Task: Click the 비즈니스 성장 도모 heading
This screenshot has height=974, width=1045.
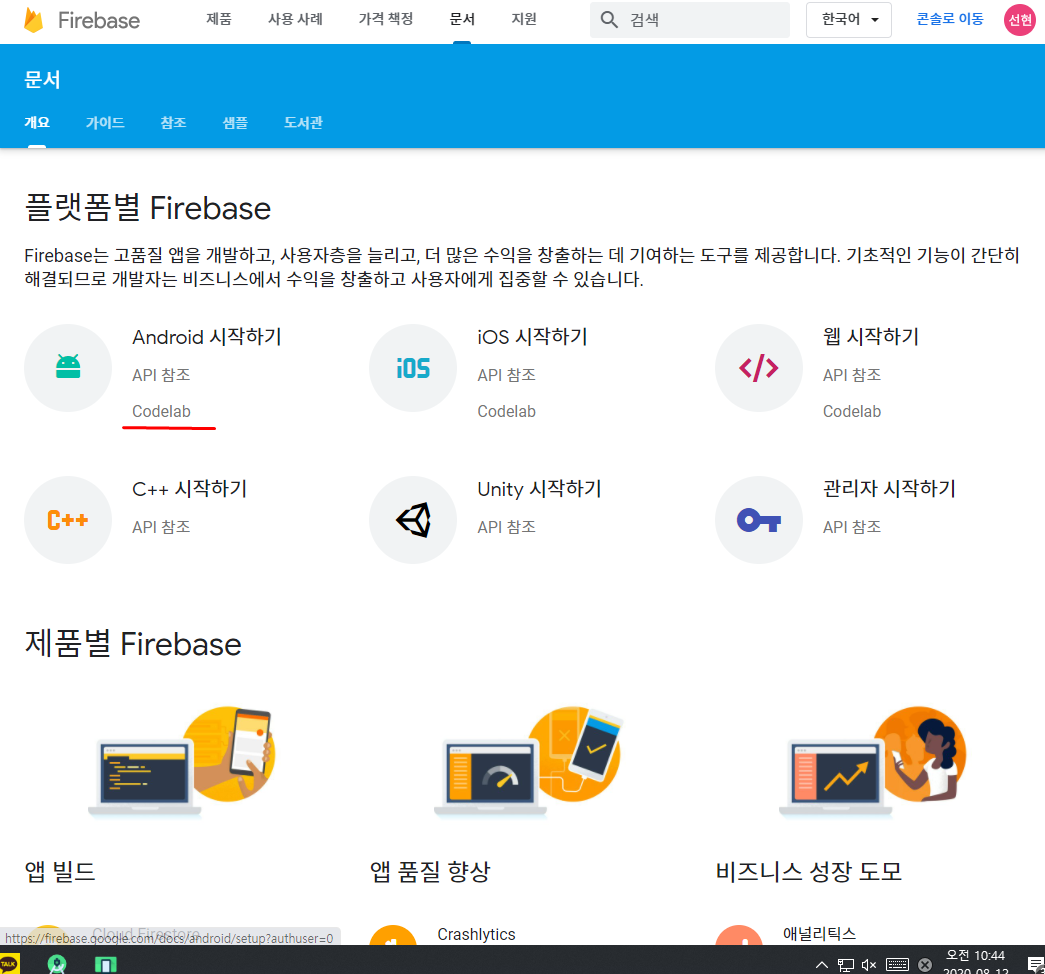Action: click(808, 871)
